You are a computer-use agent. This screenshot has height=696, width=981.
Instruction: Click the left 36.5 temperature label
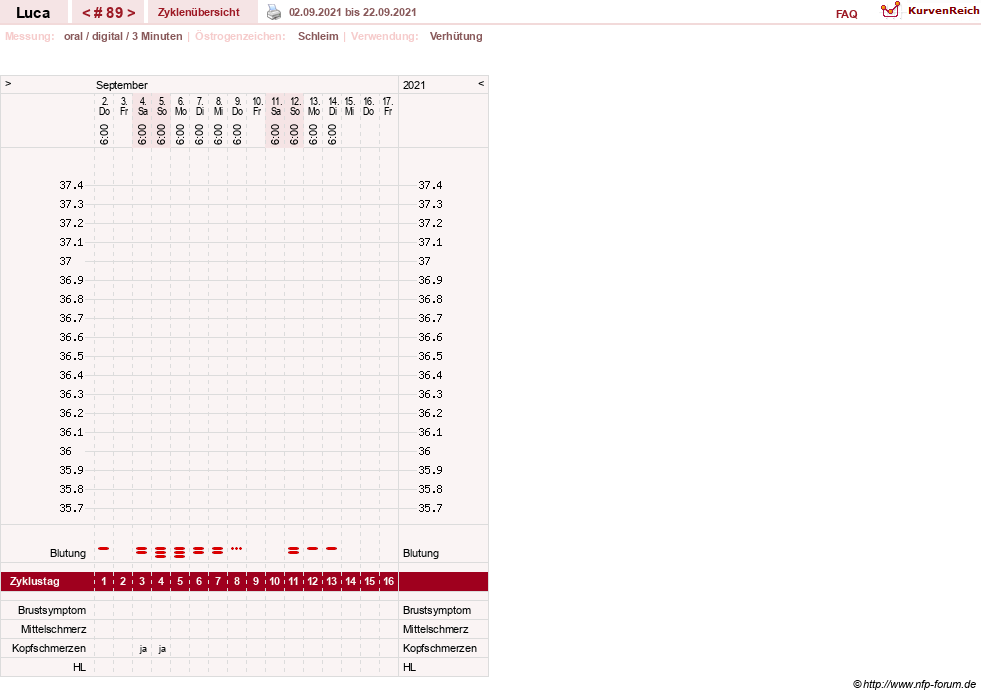tap(71, 356)
